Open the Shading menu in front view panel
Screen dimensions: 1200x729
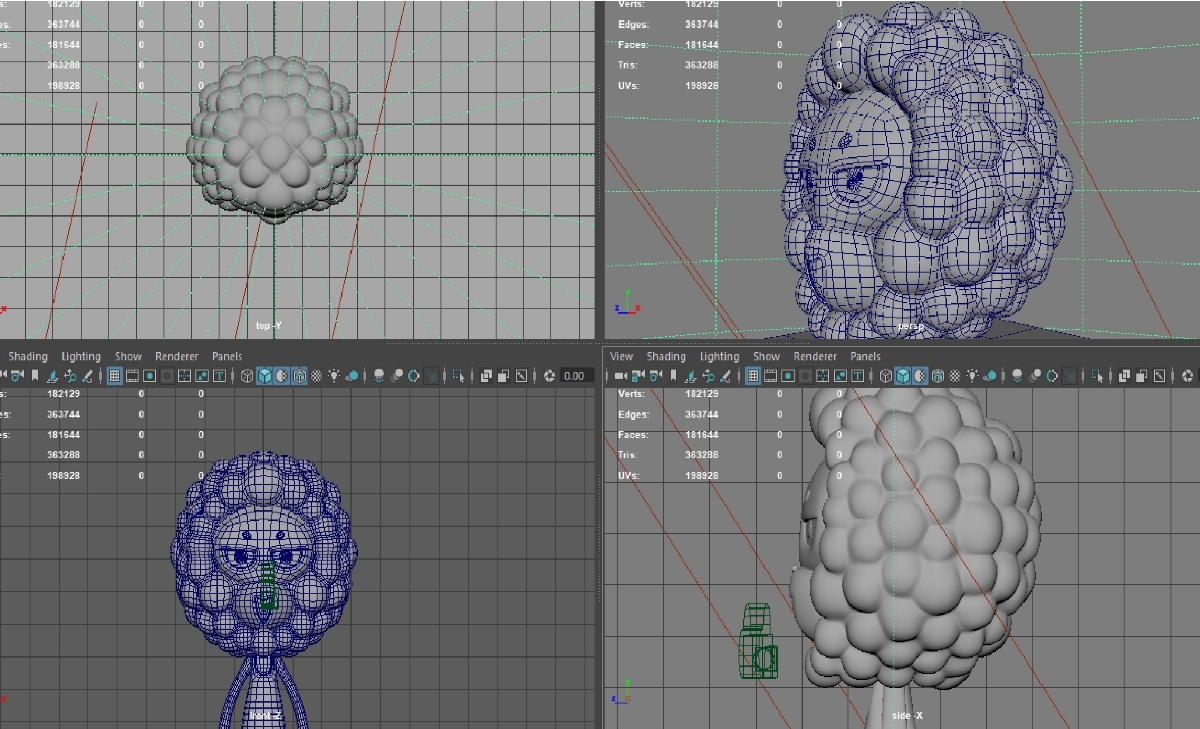click(28, 356)
